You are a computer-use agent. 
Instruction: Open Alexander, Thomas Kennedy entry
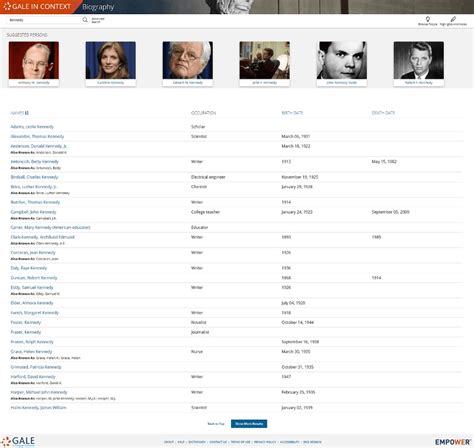pos(37,136)
